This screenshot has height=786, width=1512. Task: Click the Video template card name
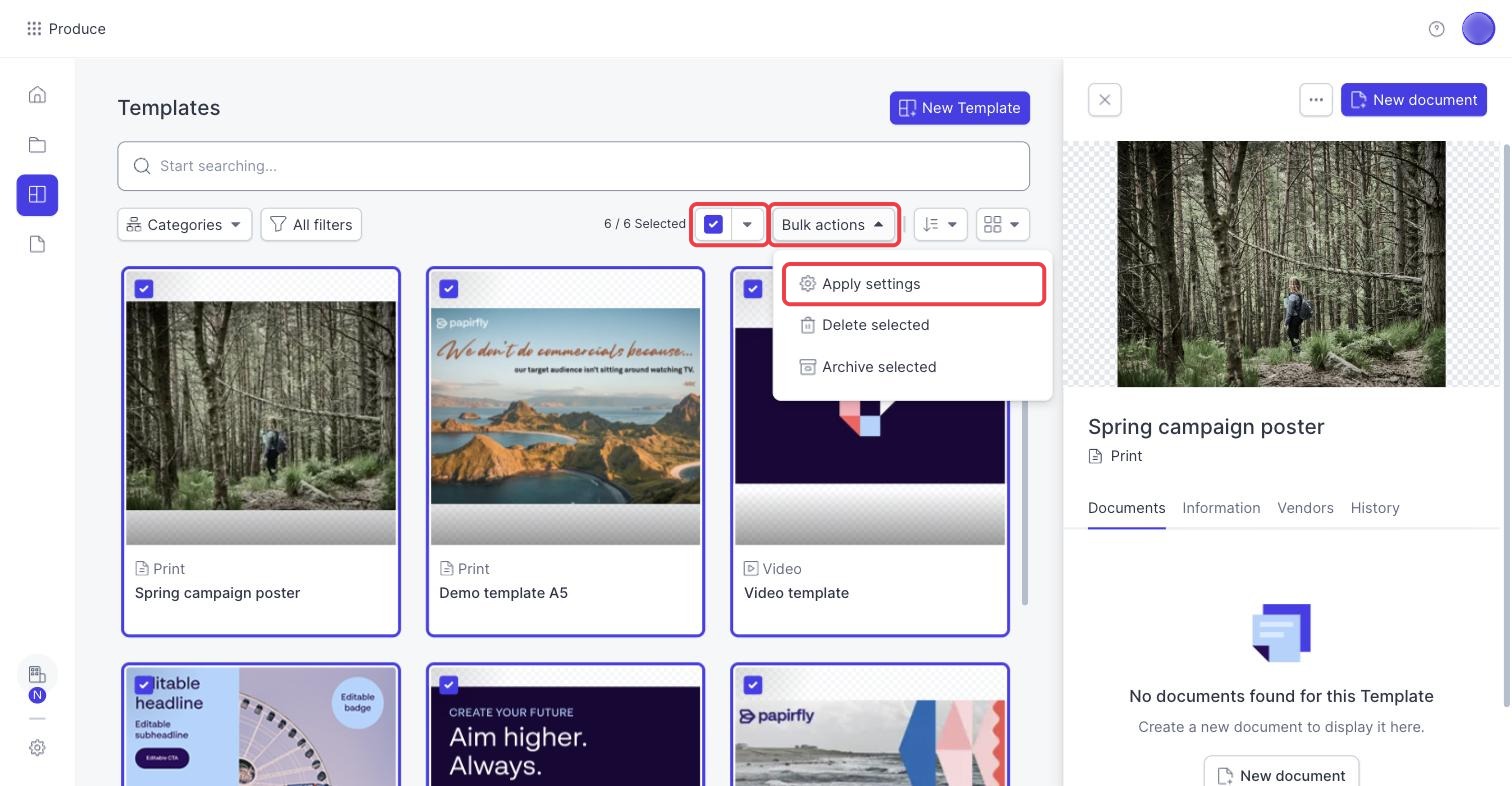coord(796,593)
